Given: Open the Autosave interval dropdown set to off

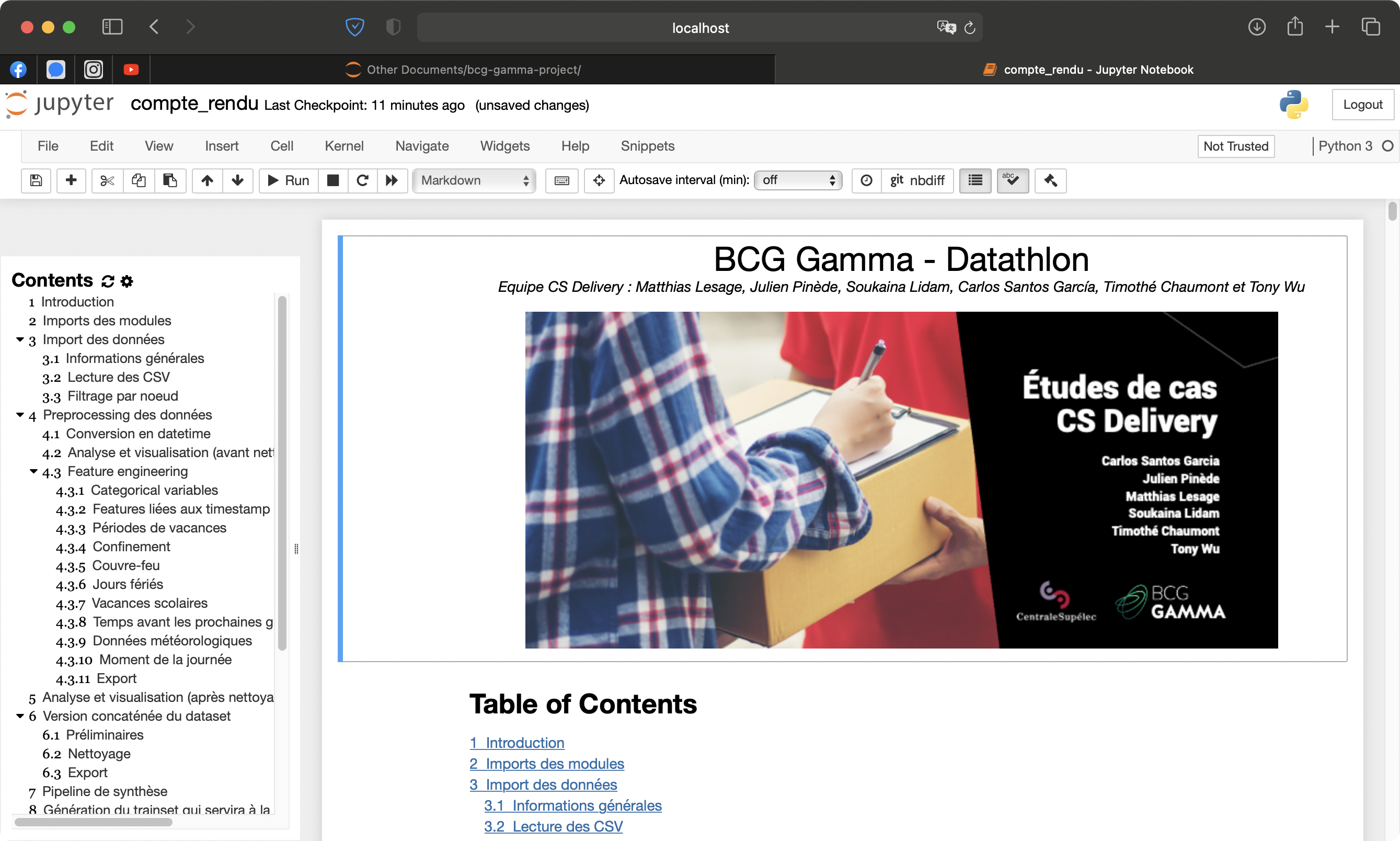Looking at the screenshot, I should point(797,180).
